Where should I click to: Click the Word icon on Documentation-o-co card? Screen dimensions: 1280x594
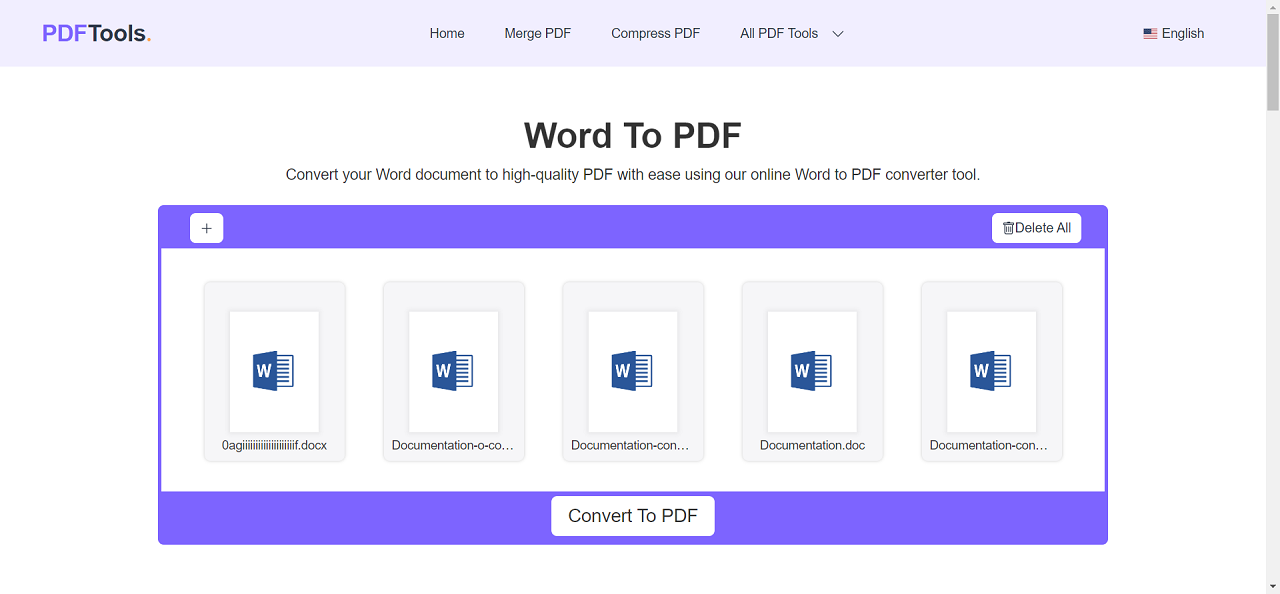[x=453, y=372]
